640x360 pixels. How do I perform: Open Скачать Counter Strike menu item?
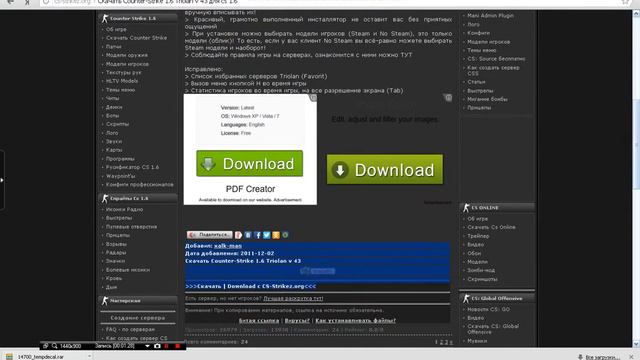136,38
